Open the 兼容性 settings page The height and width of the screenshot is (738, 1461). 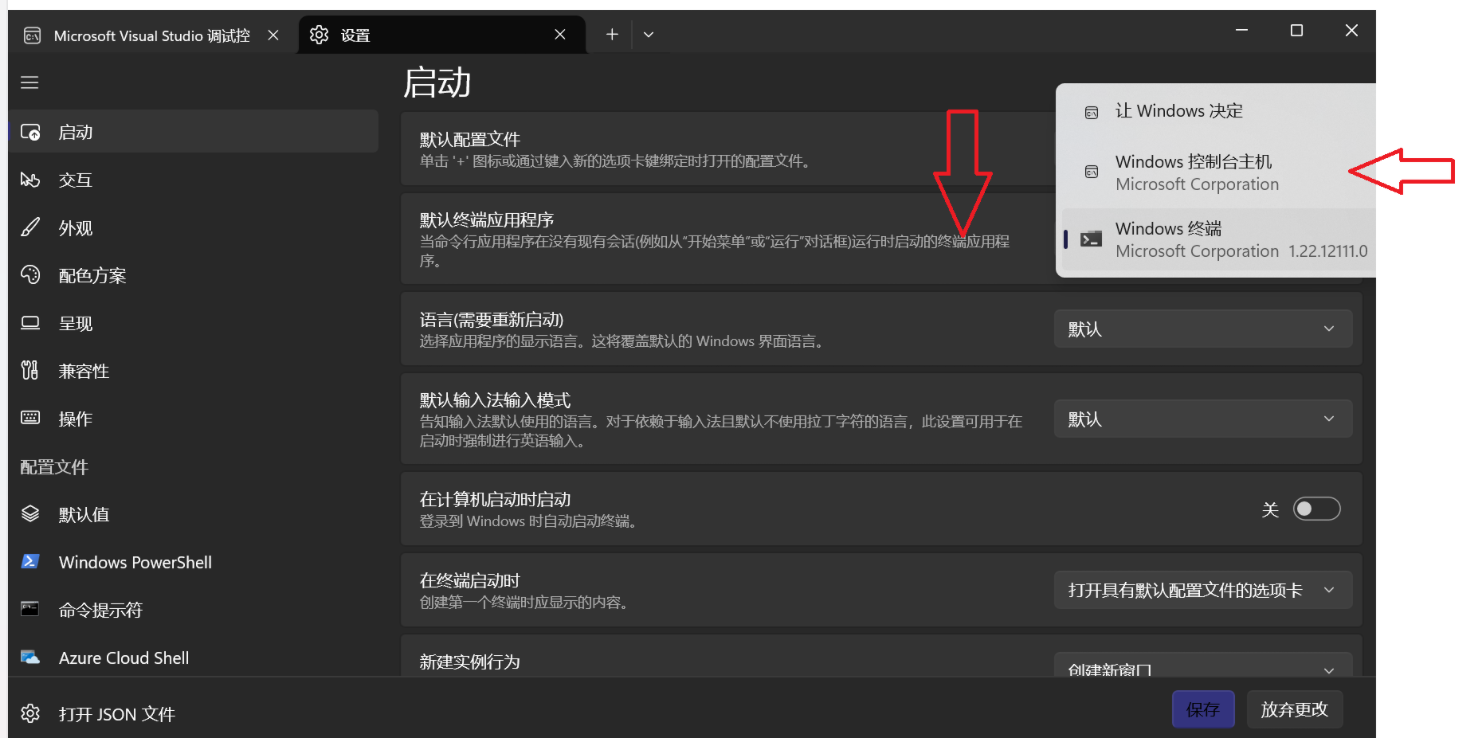point(193,371)
